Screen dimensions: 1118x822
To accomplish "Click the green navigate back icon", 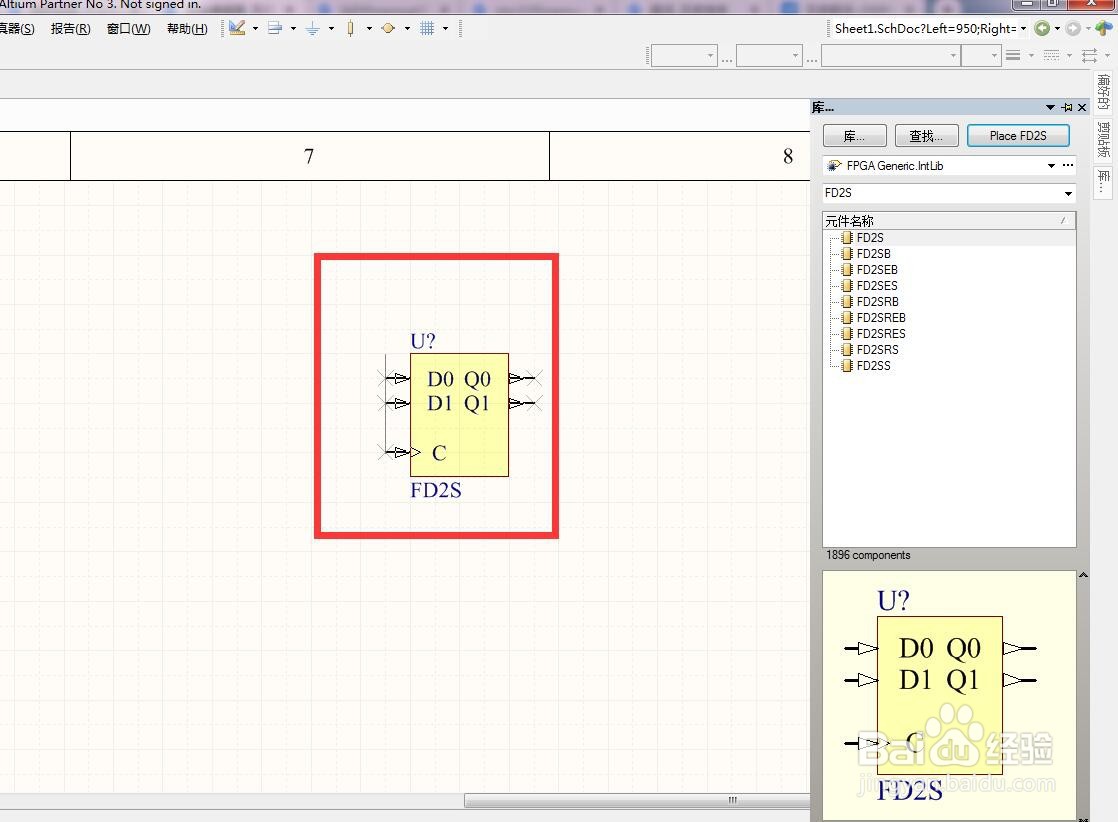I will pos(1042,29).
